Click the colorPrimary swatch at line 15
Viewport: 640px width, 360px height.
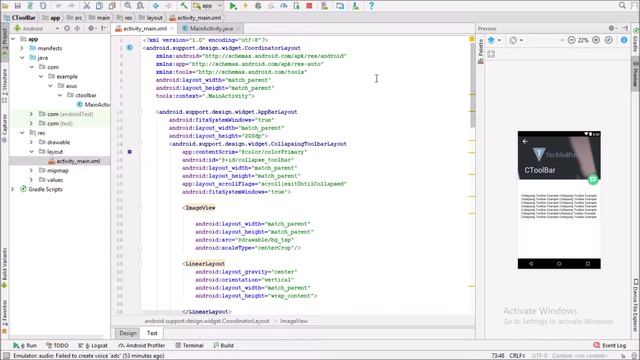click(x=129, y=151)
